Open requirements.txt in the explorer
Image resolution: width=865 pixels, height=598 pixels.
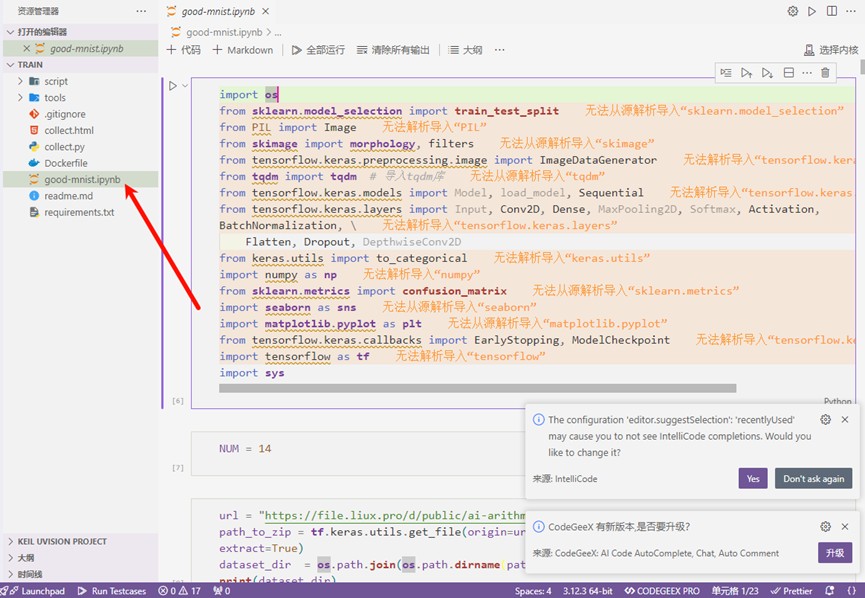coord(81,212)
